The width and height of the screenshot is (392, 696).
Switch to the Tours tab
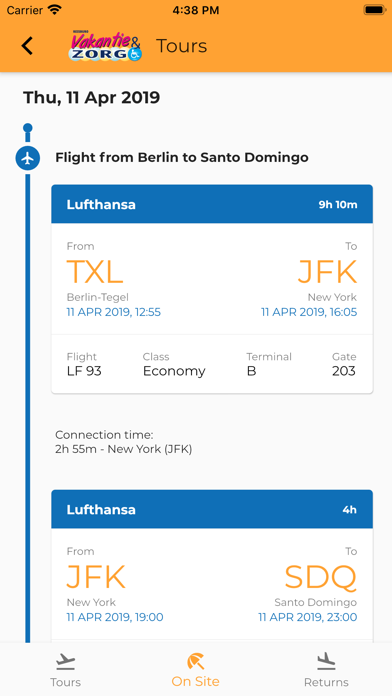[66, 670]
